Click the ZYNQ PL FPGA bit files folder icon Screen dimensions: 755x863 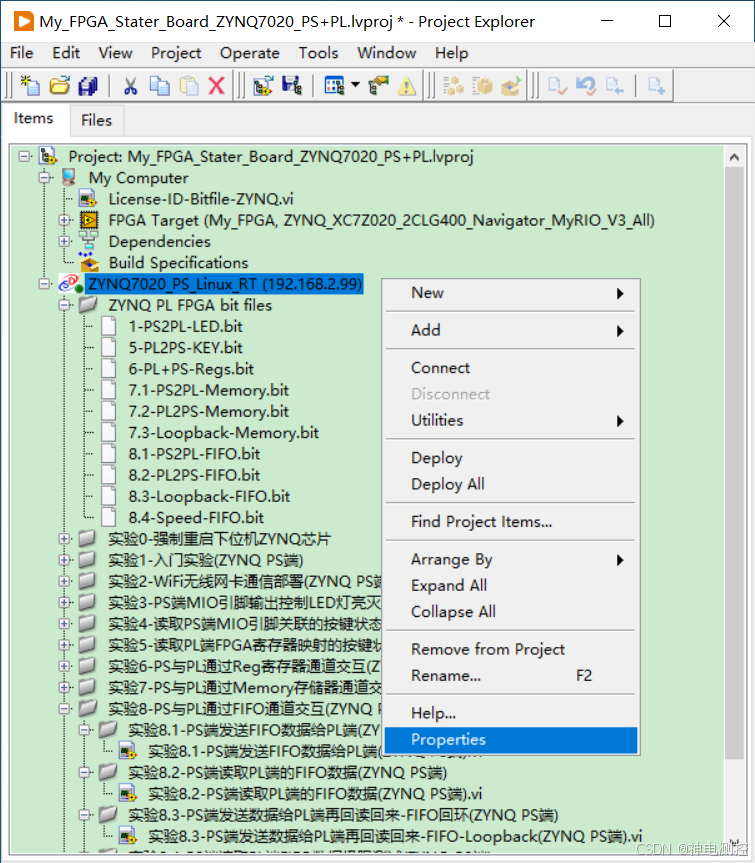[x=87, y=304]
